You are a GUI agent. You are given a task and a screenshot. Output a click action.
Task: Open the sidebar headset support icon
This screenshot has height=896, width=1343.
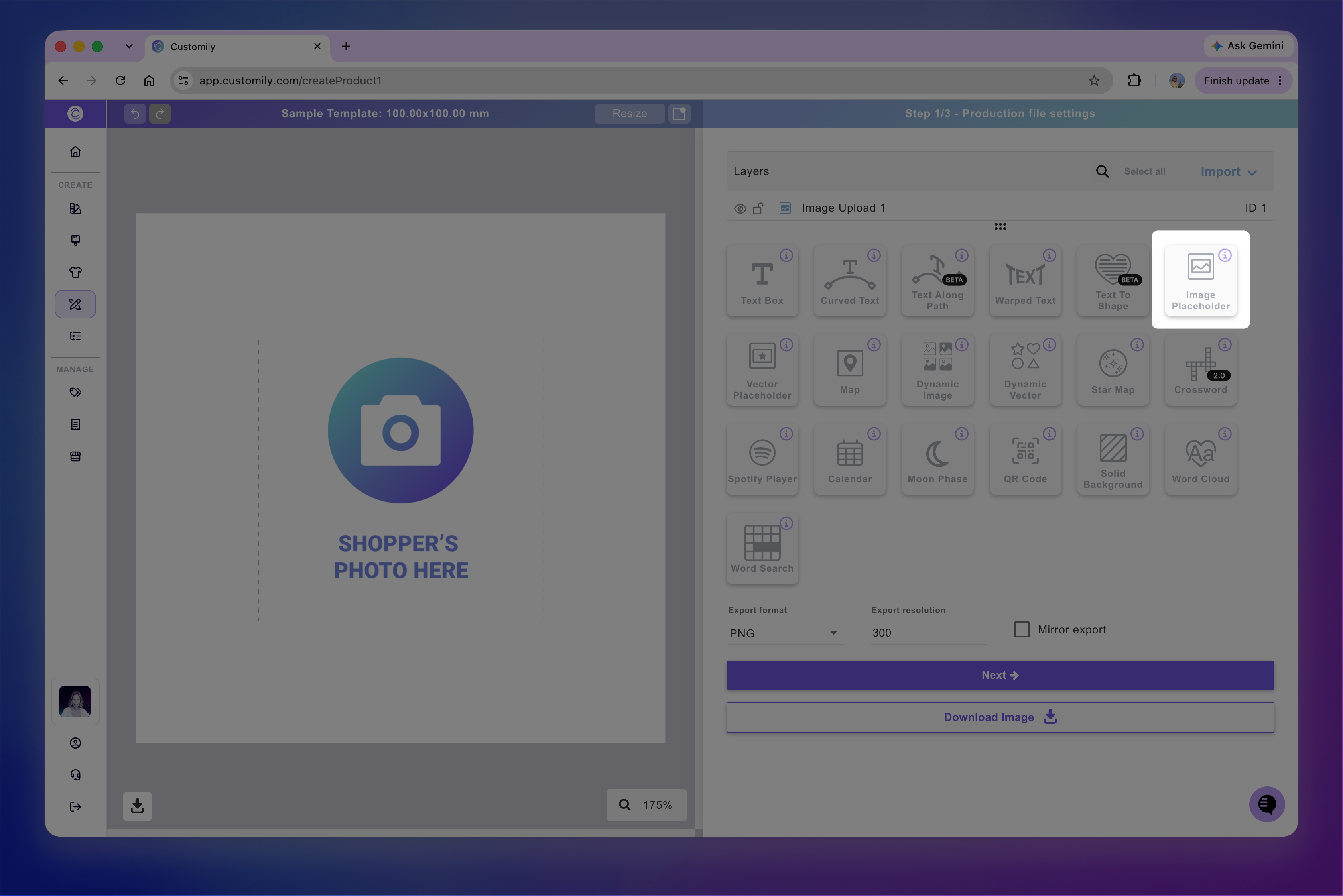click(x=75, y=774)
